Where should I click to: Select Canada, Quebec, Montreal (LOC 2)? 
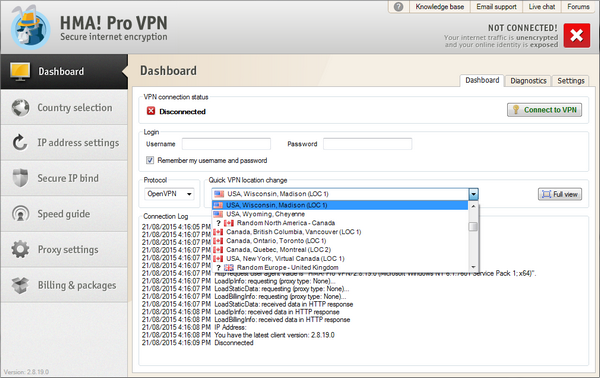point(340,249)
